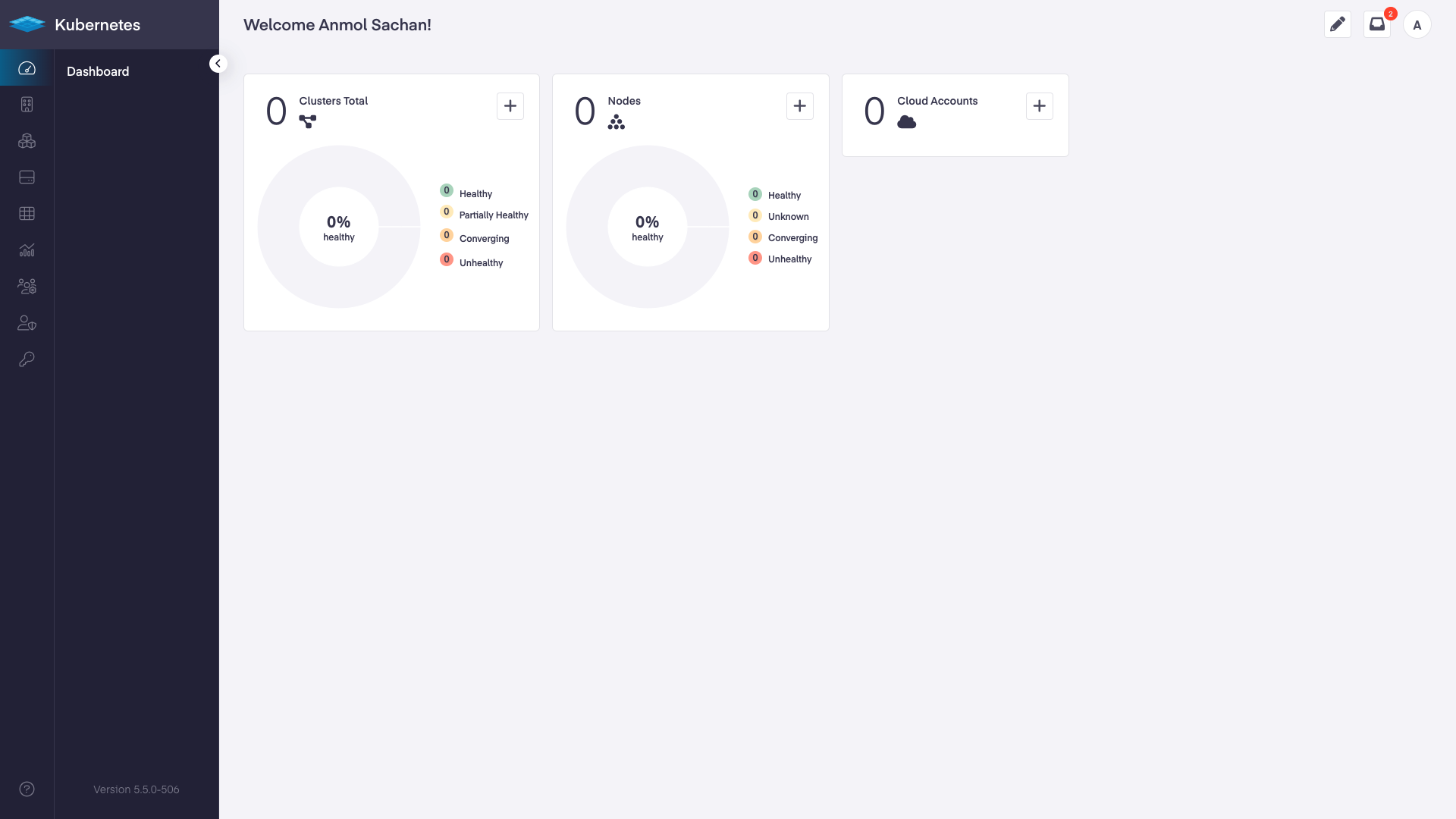
Task: Click the pencil edit icon in top bar
Action: point(1338,24)
